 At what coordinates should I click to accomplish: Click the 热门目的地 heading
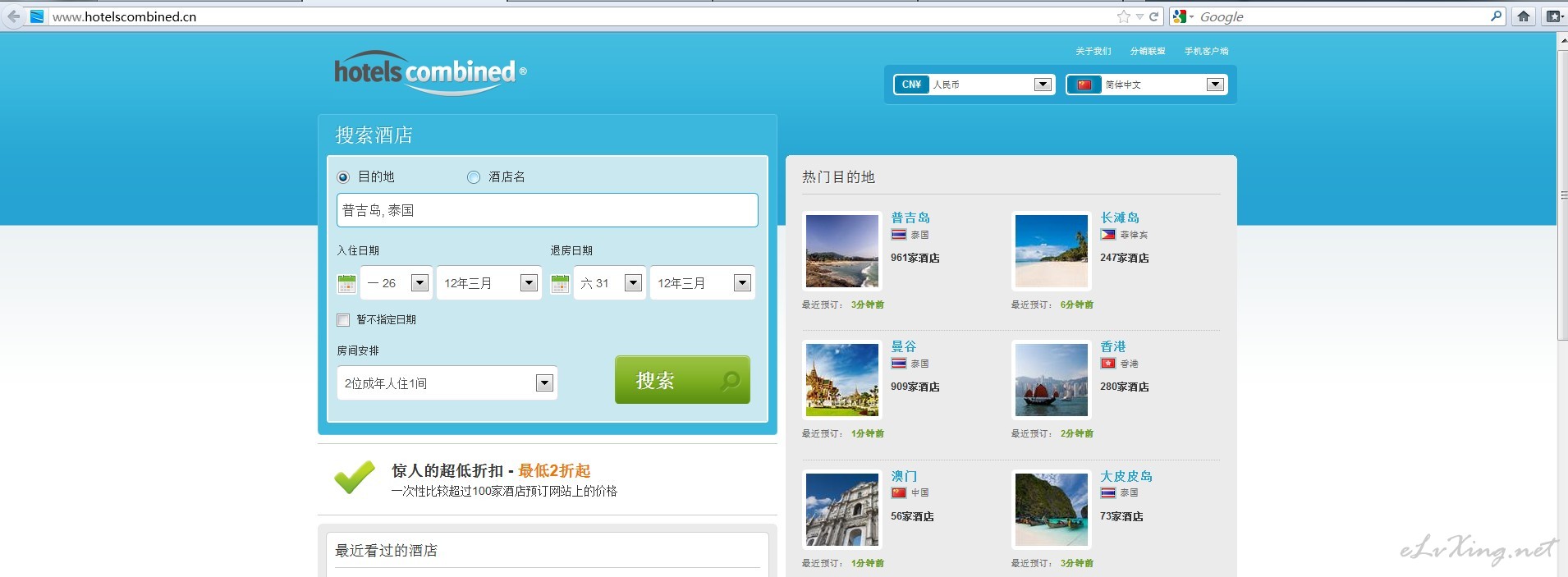pyautogui.click(x=838, y=176)
